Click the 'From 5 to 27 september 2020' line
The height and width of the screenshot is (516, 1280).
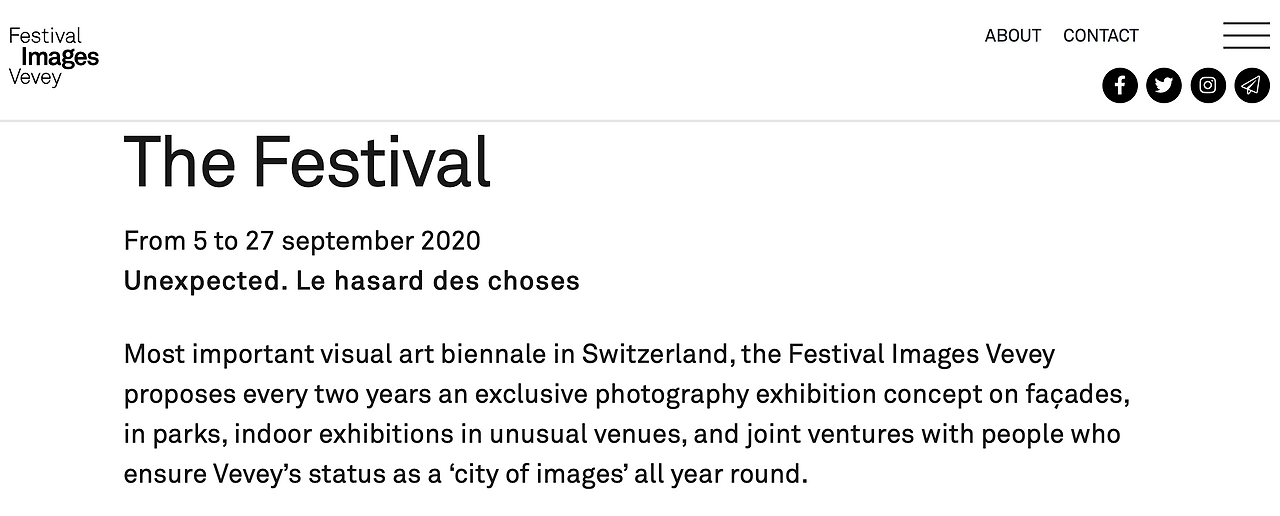302,241
